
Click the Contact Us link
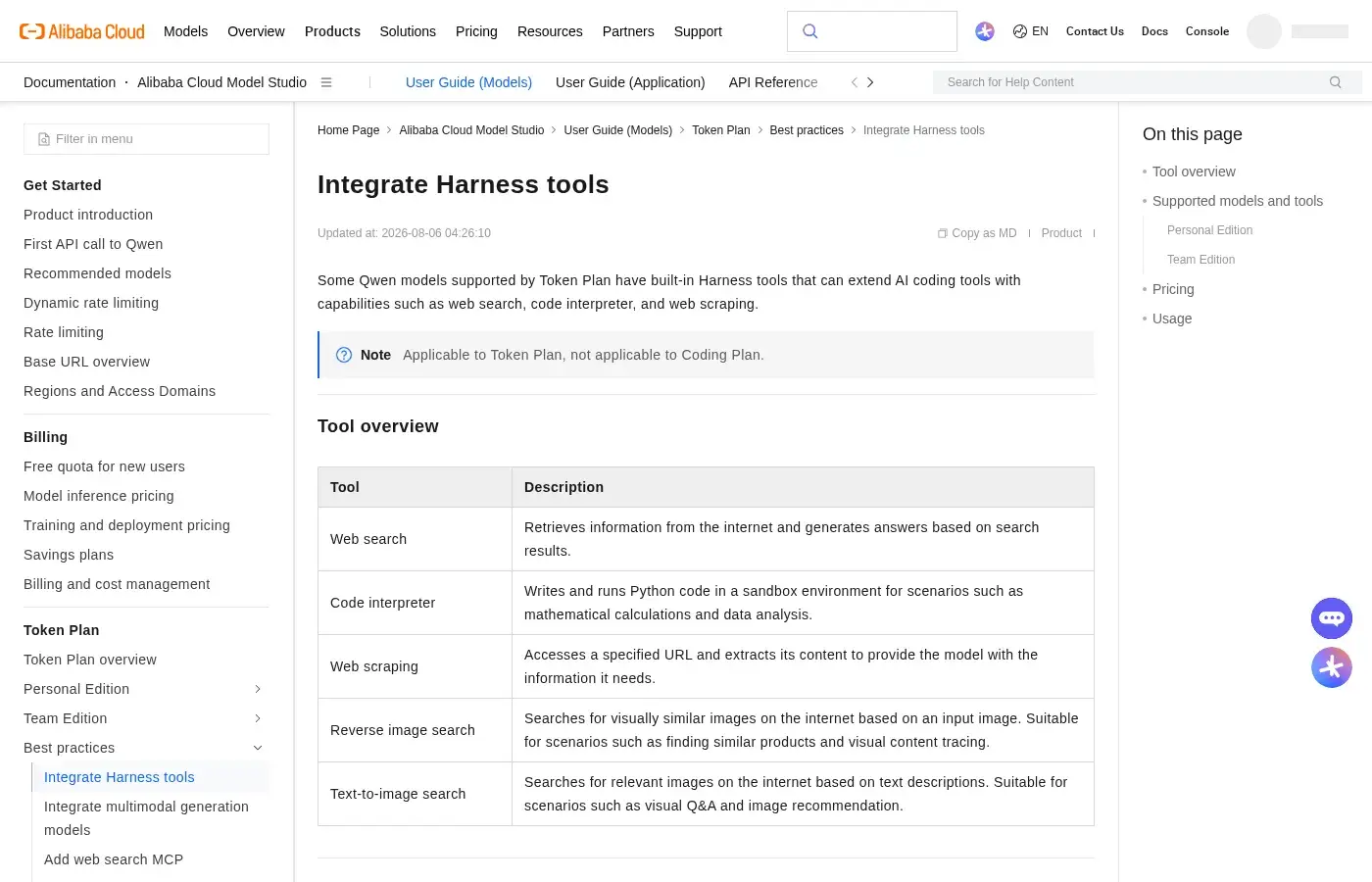pos(1095,31)
